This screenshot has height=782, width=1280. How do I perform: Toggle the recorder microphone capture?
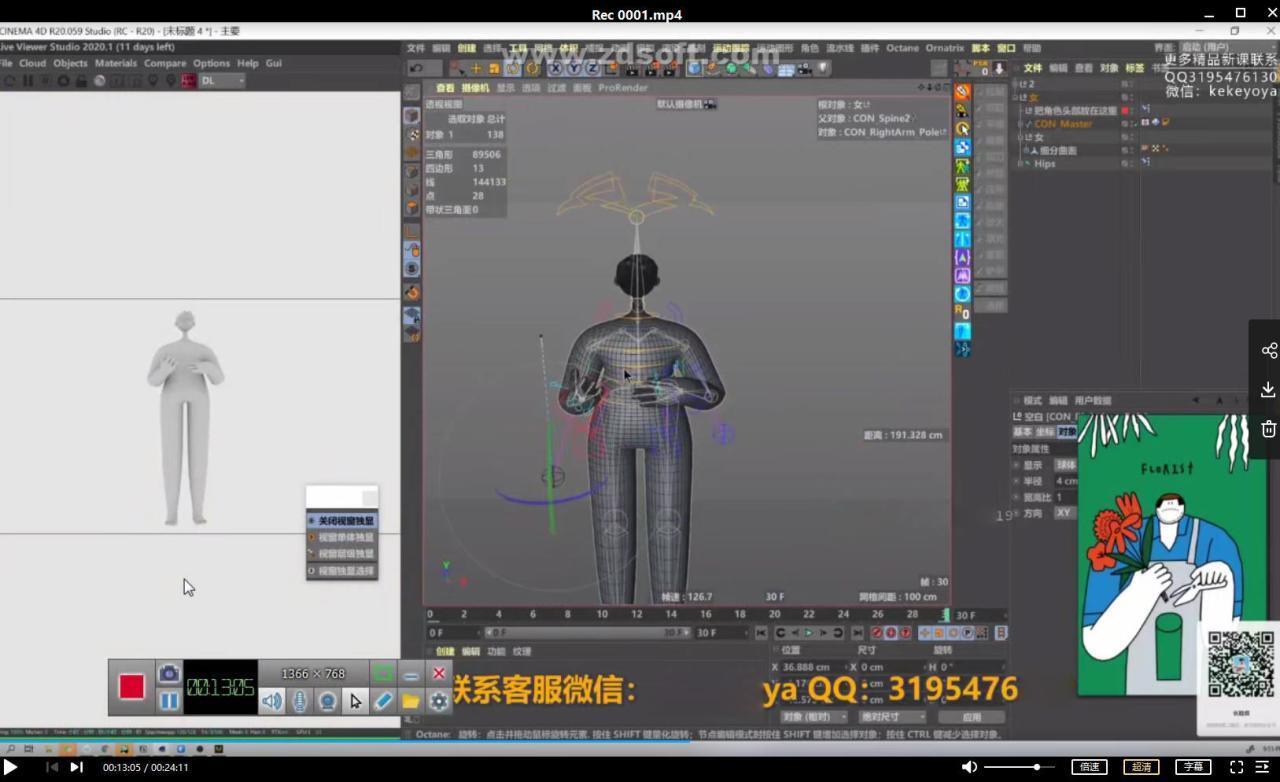(x=299, y=702)
